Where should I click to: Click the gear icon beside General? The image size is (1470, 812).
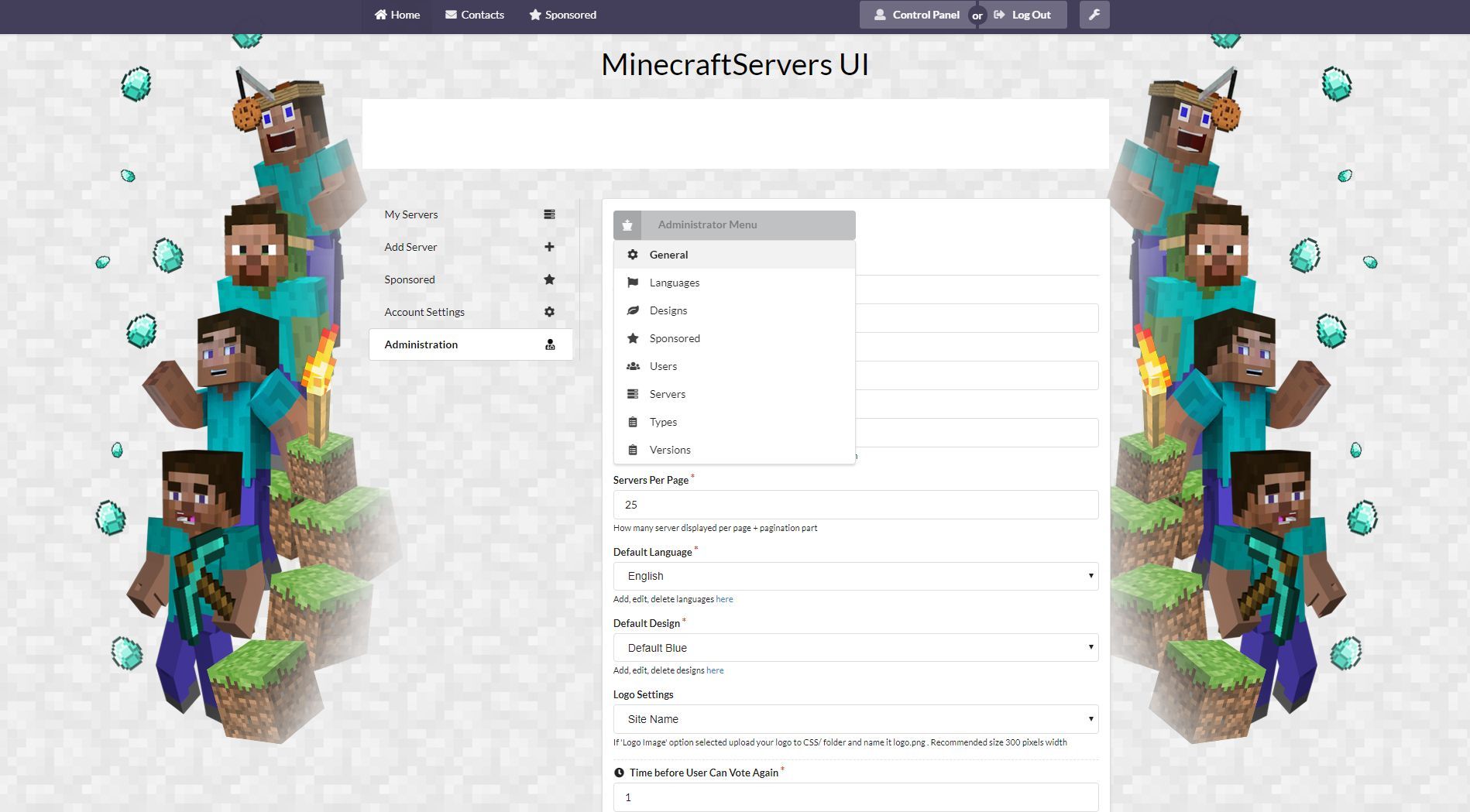coord(633,255)
